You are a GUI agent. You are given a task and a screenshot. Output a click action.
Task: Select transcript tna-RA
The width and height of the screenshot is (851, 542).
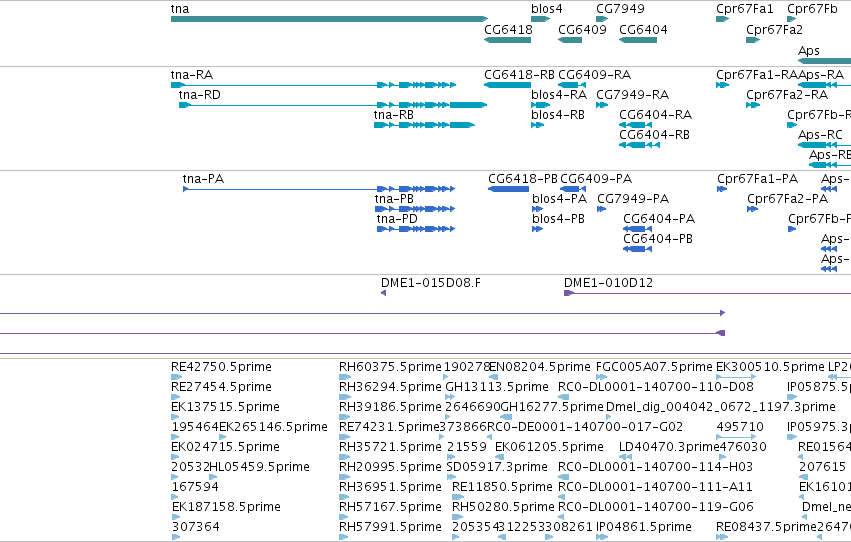[x=314, y=85]
